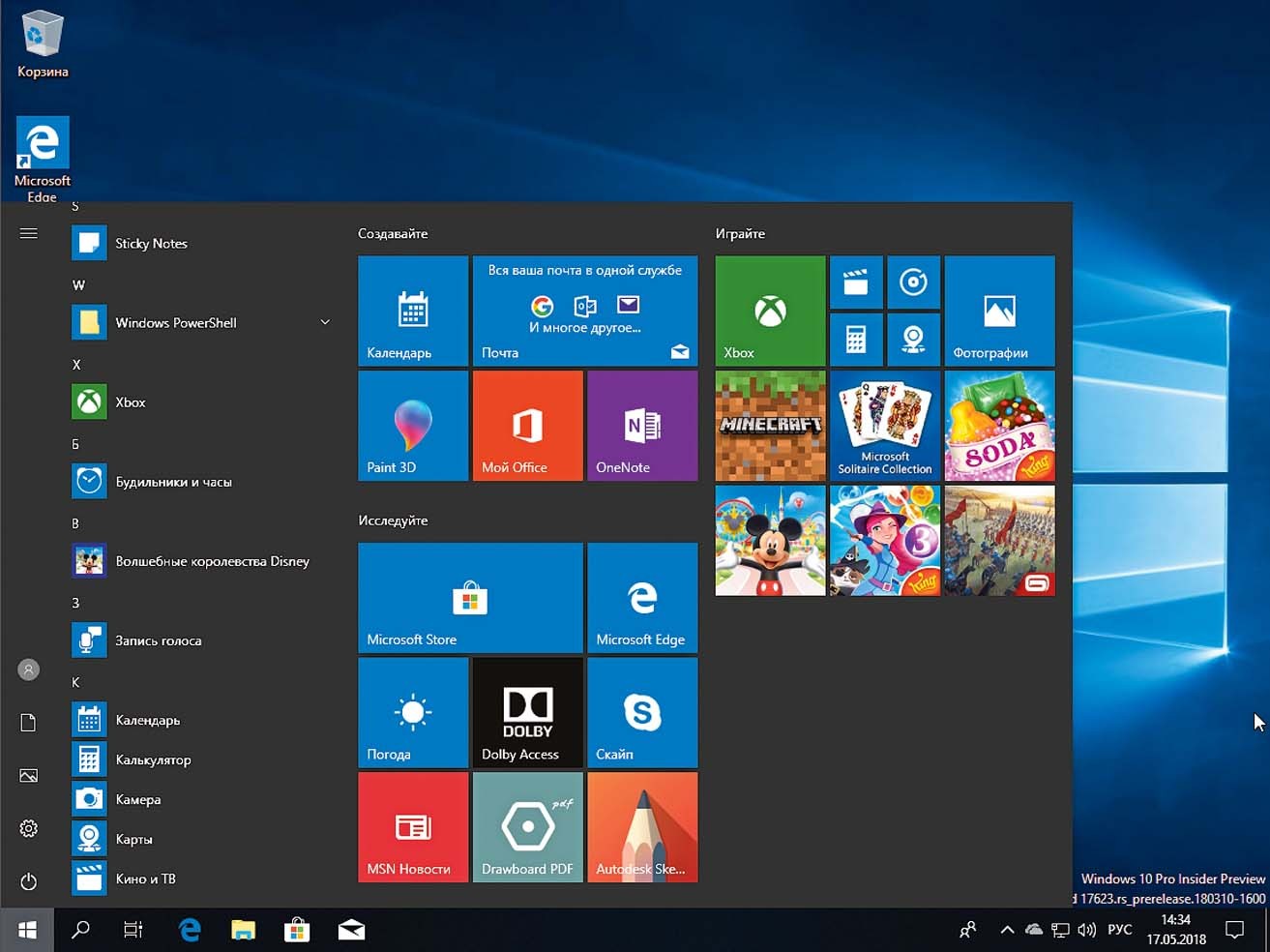The height and width of the screenshot is (952, 1270).
Task: Open the OneNote tile
Action: click(x=641, y=426)
